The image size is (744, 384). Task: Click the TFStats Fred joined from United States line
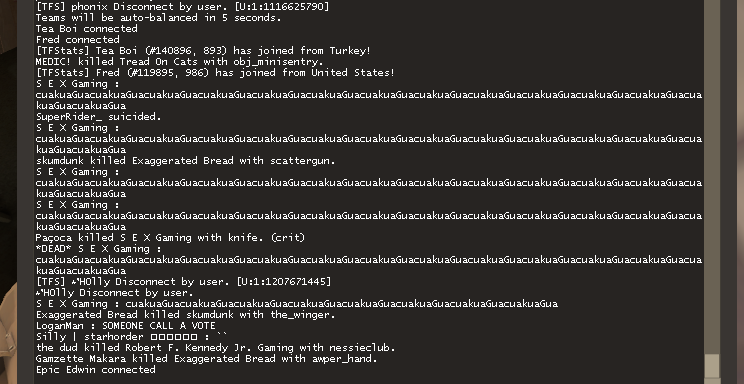pyautogui.click(x=215, y=73)
